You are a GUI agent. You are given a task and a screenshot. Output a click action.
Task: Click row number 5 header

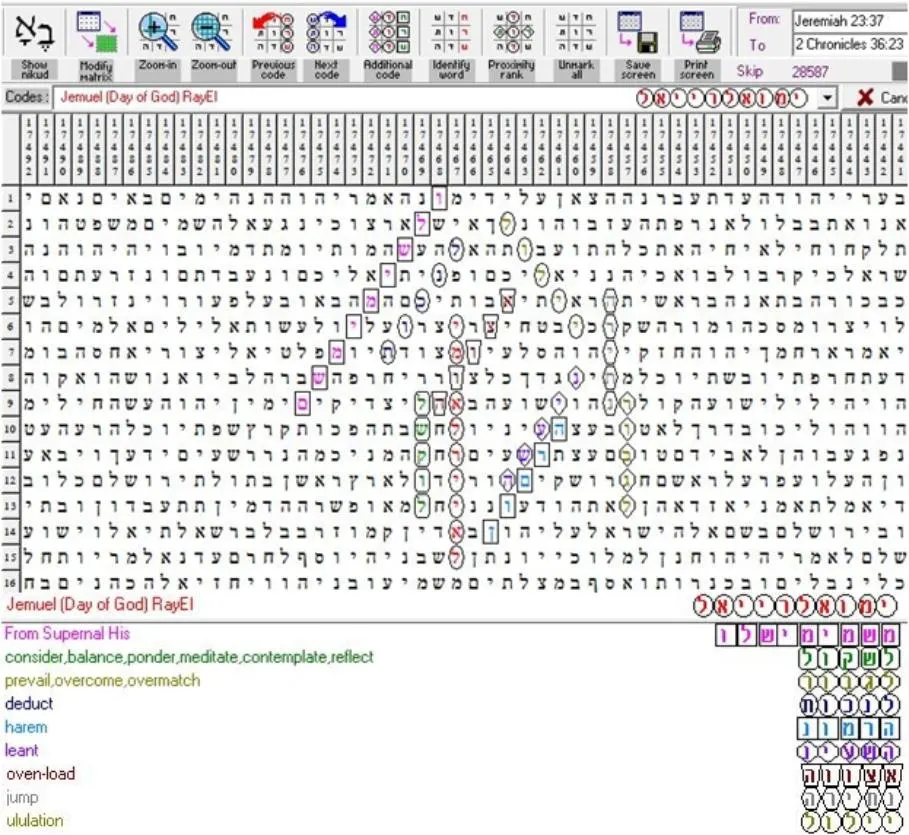[10, 301]
